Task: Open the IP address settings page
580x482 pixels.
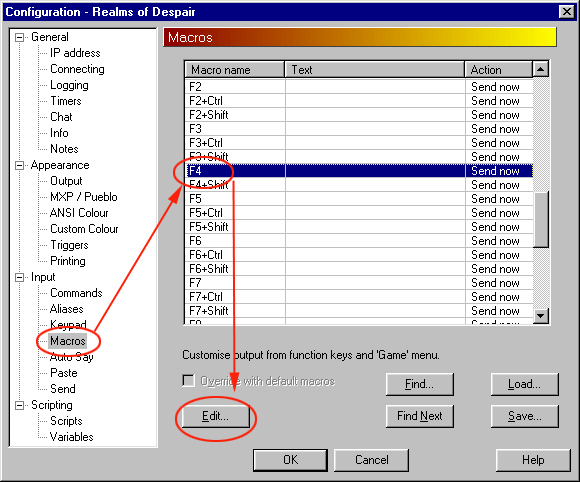Action: (x=75, y=53)
